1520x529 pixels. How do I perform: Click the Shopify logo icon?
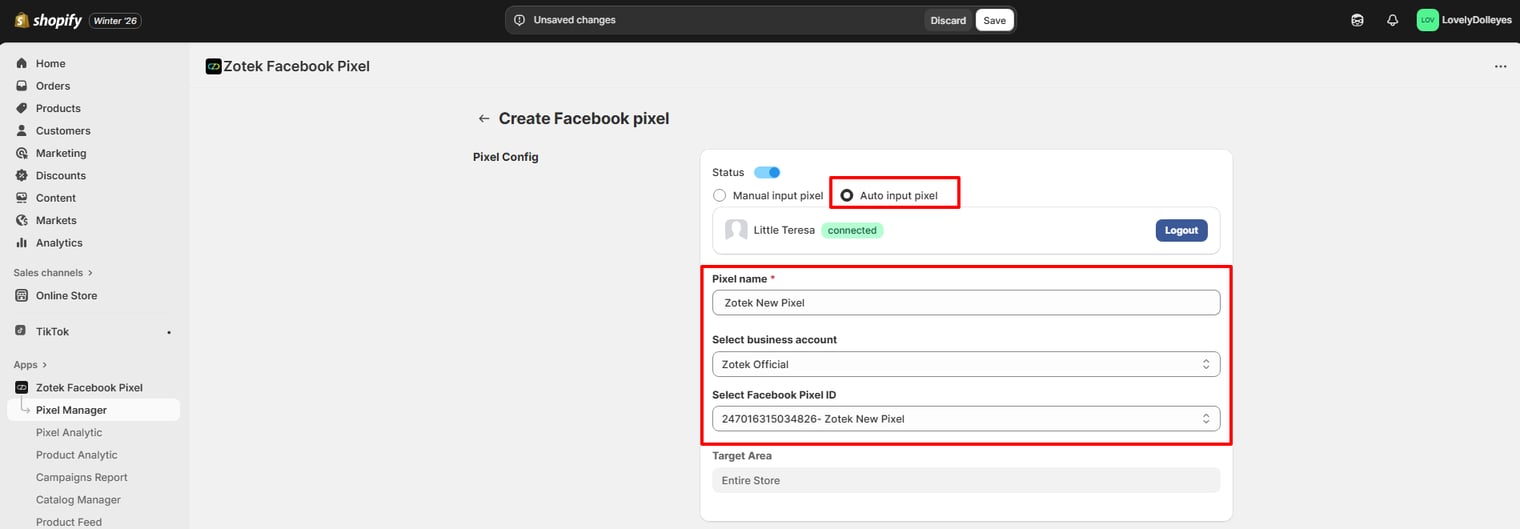[x=22, y=20]
